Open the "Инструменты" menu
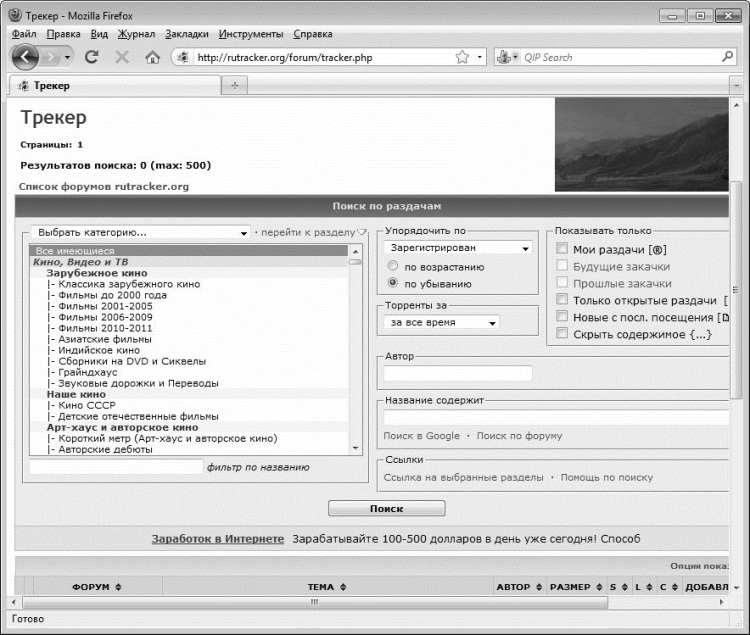The height and width of the screenshot is (635, 750). (250, 33)
